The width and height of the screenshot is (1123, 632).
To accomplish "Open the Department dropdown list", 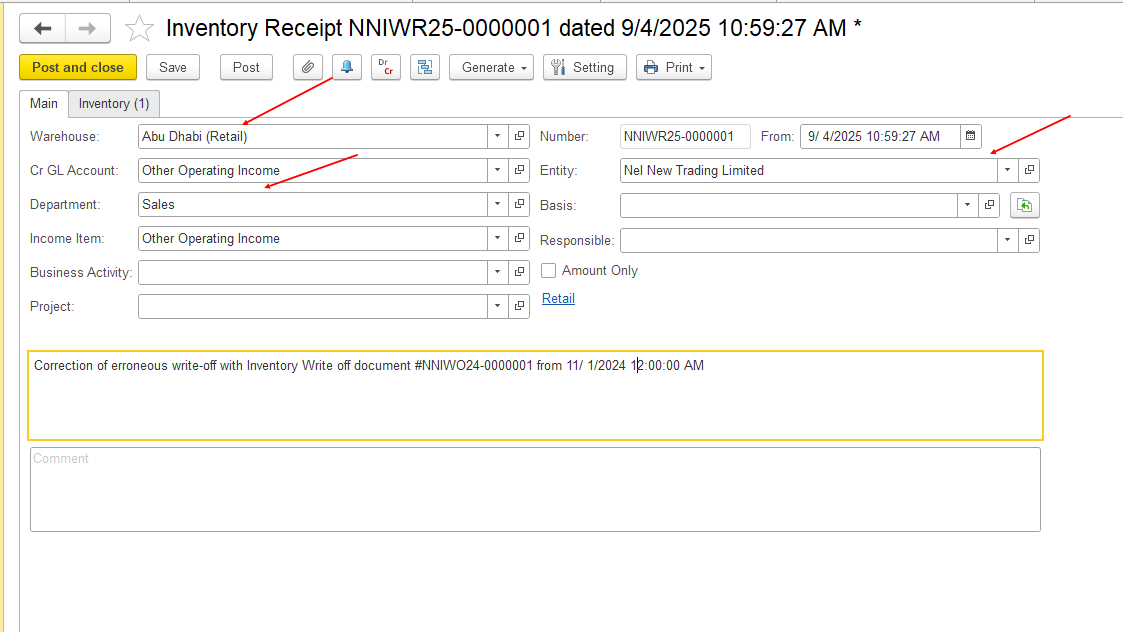I will pyautogui.click(x=498, y=204).
